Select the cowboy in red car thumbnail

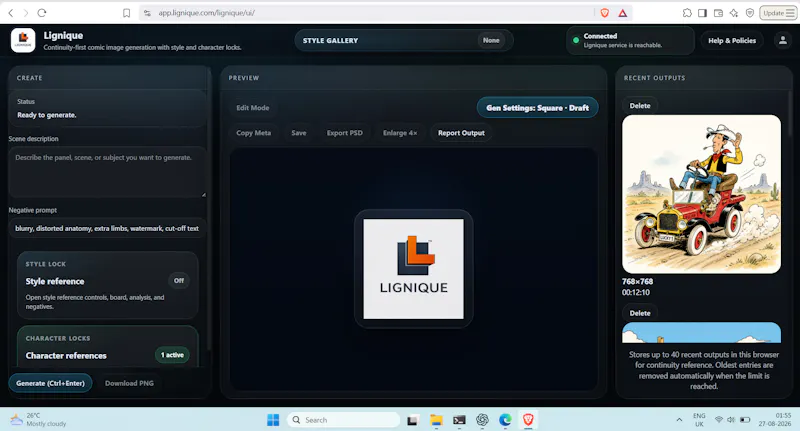(x=701, y=194)
